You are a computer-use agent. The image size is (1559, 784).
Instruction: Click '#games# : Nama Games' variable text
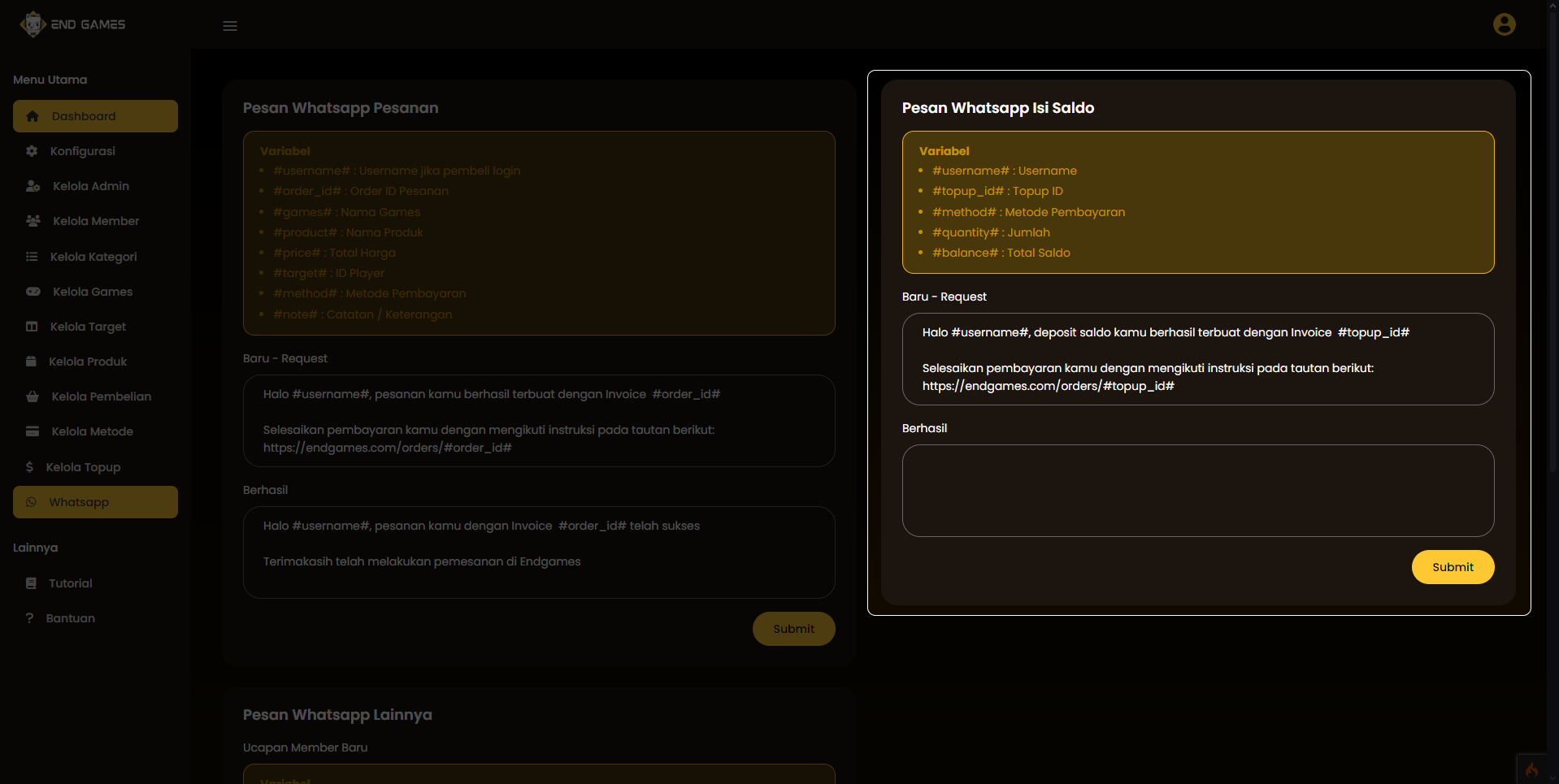347,212
